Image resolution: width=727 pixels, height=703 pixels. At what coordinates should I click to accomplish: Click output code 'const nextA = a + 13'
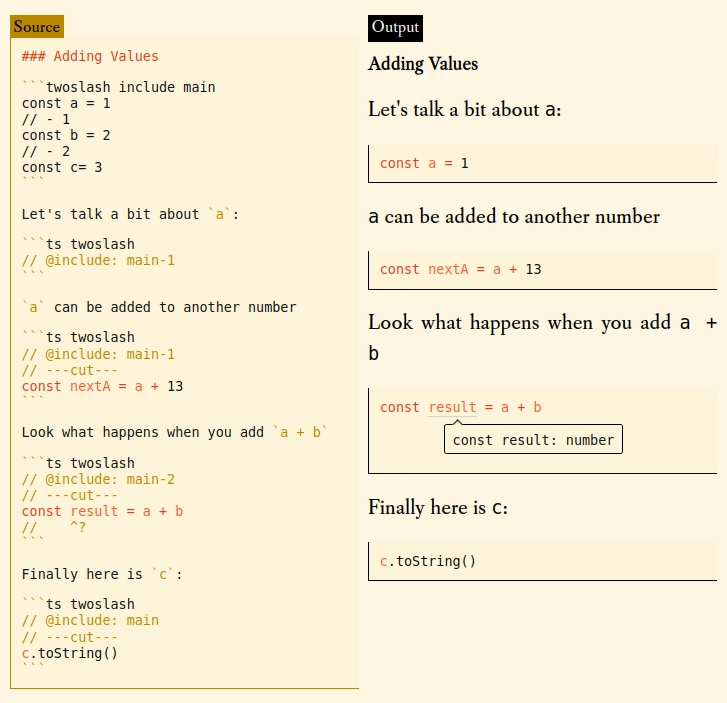point(460,269)
